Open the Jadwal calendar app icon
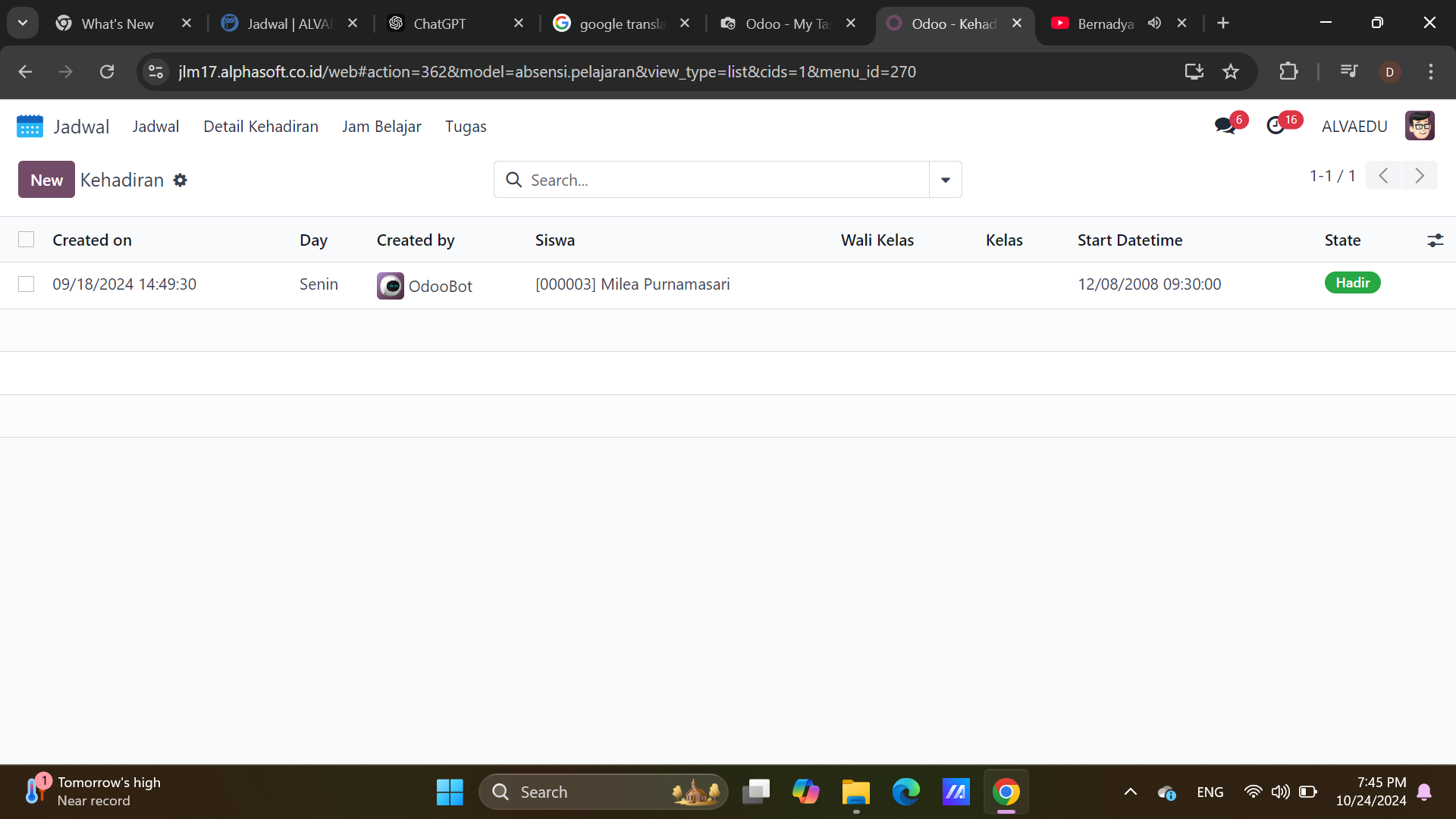This screenshot has height=819, width=1456. pos(30,126)
